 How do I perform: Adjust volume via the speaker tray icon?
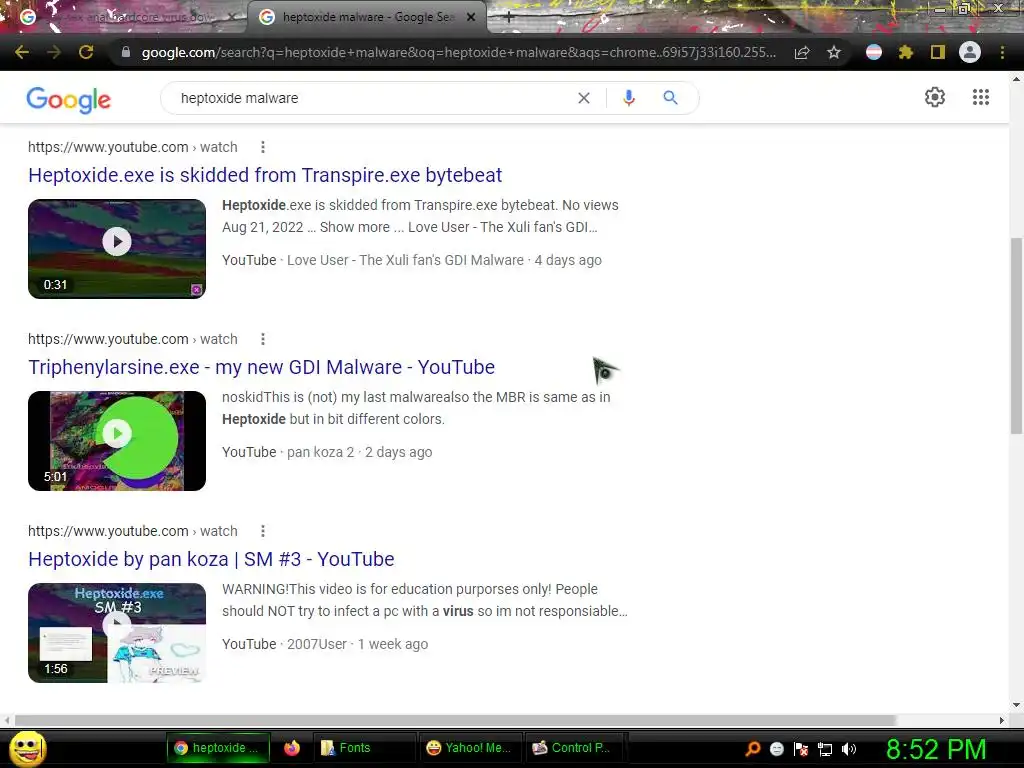coord(849,749)
